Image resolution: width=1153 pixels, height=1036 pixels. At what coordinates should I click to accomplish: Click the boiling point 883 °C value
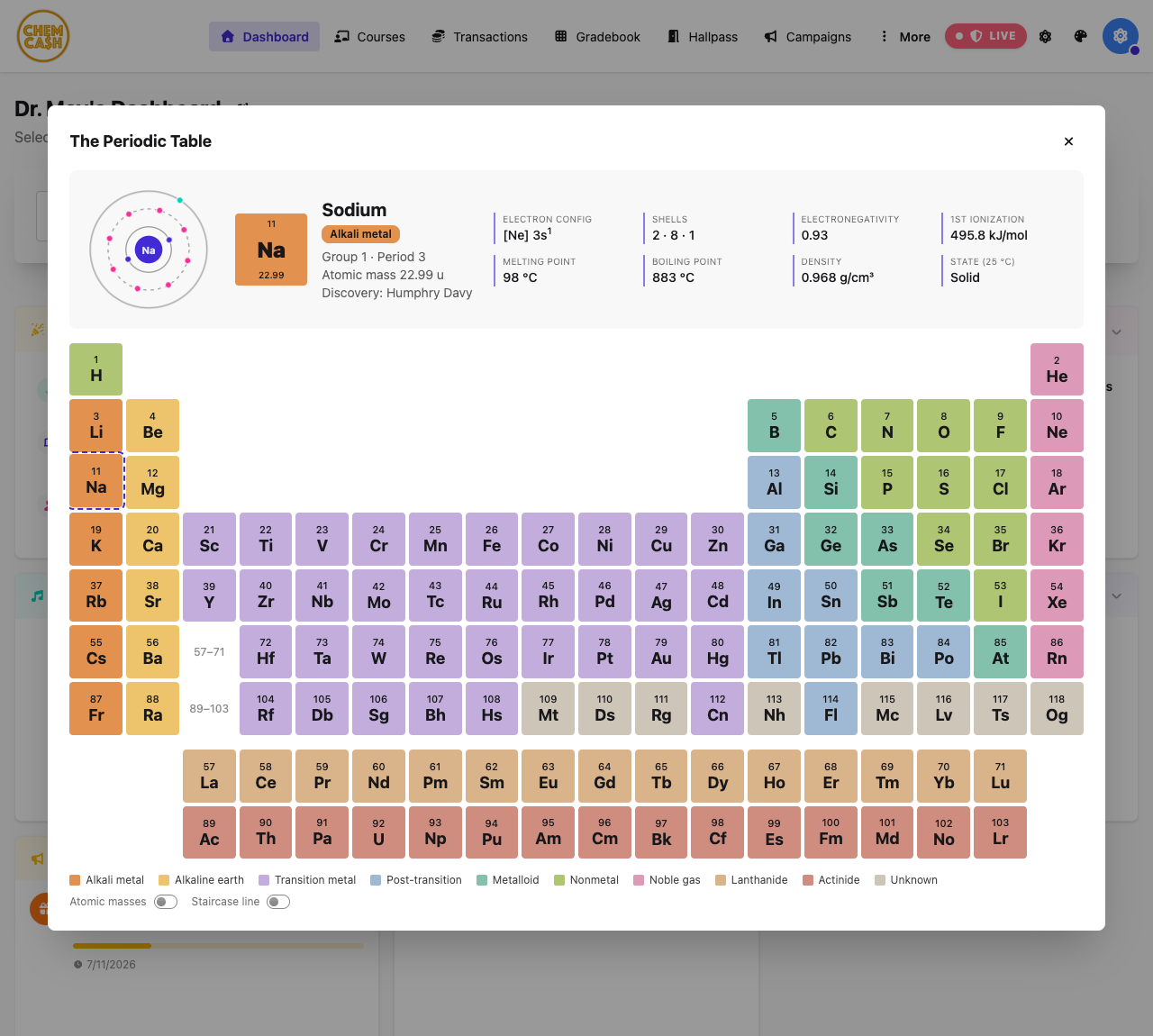point(673,277)
